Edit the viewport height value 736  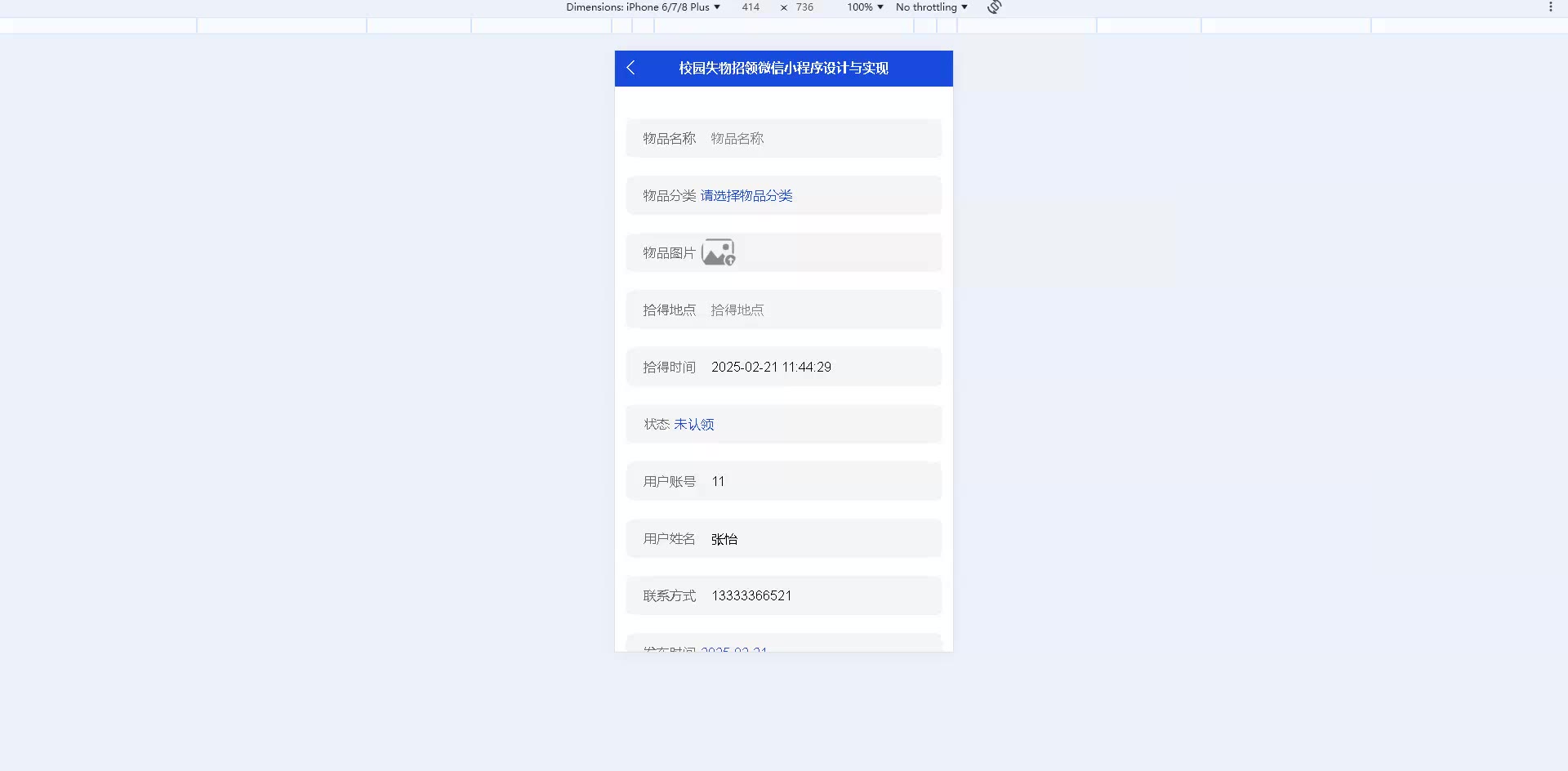pos(804,7)
